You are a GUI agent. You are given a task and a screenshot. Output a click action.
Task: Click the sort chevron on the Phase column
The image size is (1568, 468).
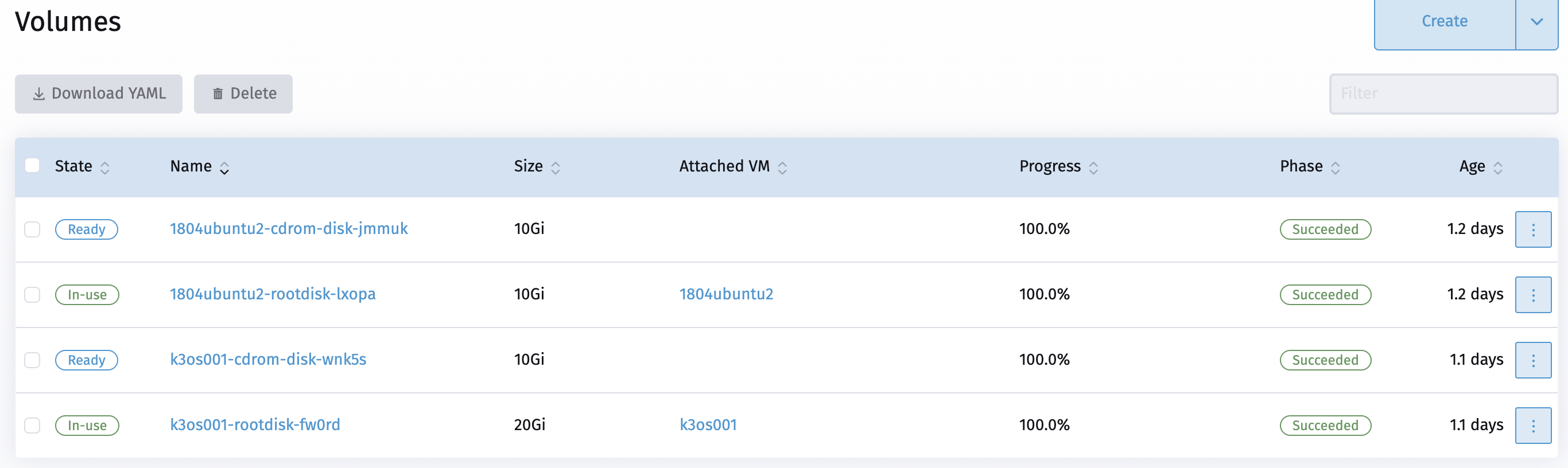coord(1337,167)
